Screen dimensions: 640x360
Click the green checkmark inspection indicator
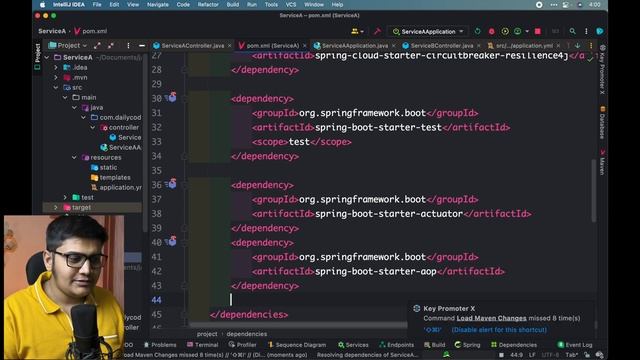(590, 59)
